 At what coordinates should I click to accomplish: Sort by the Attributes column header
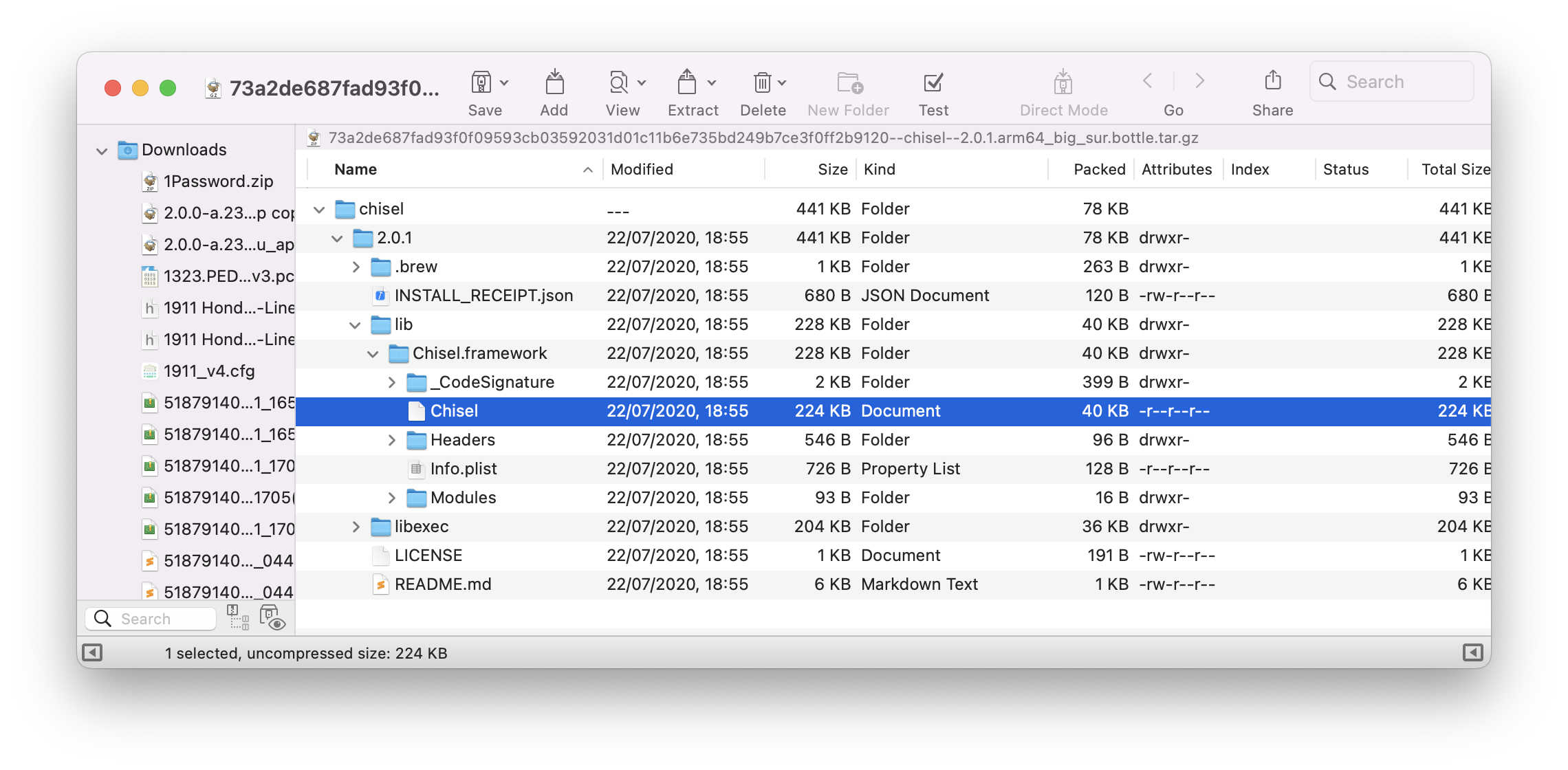click(1178, 169)
